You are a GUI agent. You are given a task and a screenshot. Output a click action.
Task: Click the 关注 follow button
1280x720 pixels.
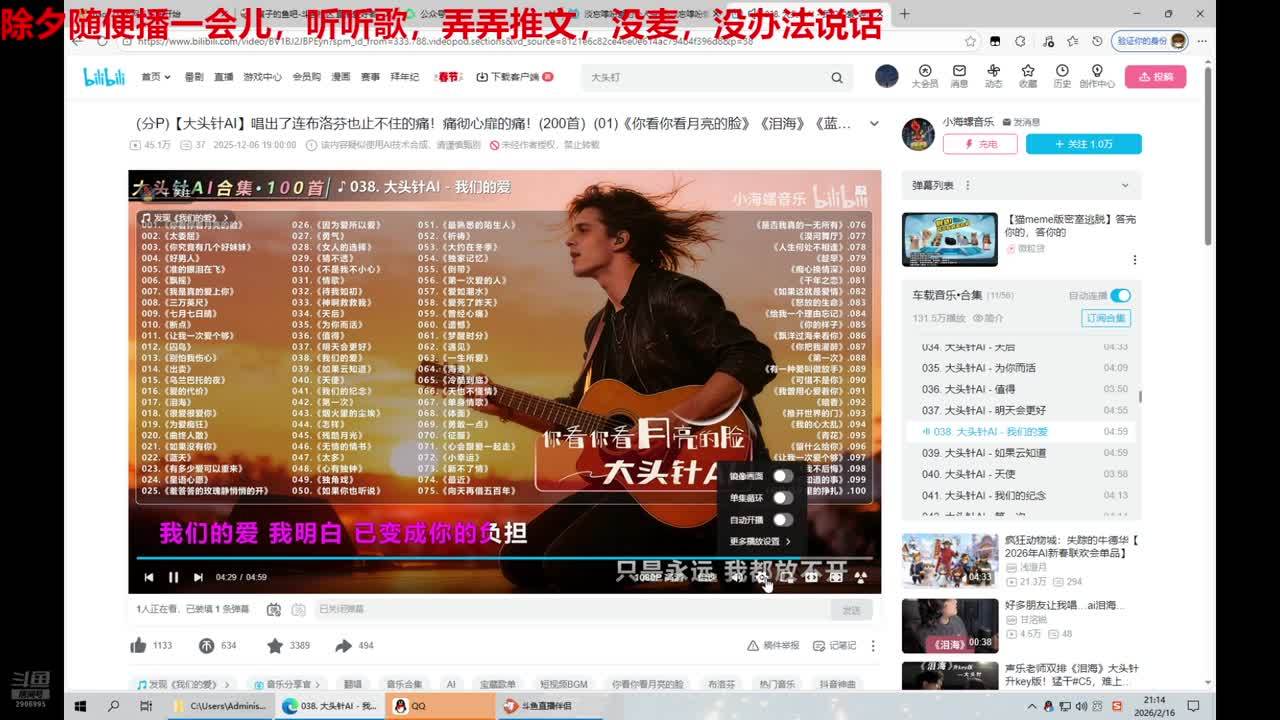point(1083,144)
